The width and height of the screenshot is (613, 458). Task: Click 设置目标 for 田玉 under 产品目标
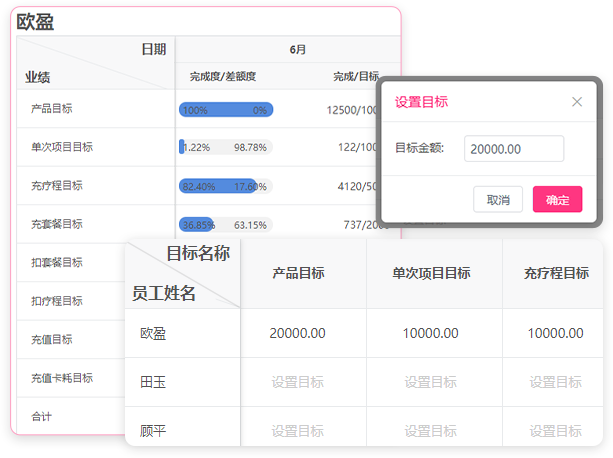coord(297,382)
